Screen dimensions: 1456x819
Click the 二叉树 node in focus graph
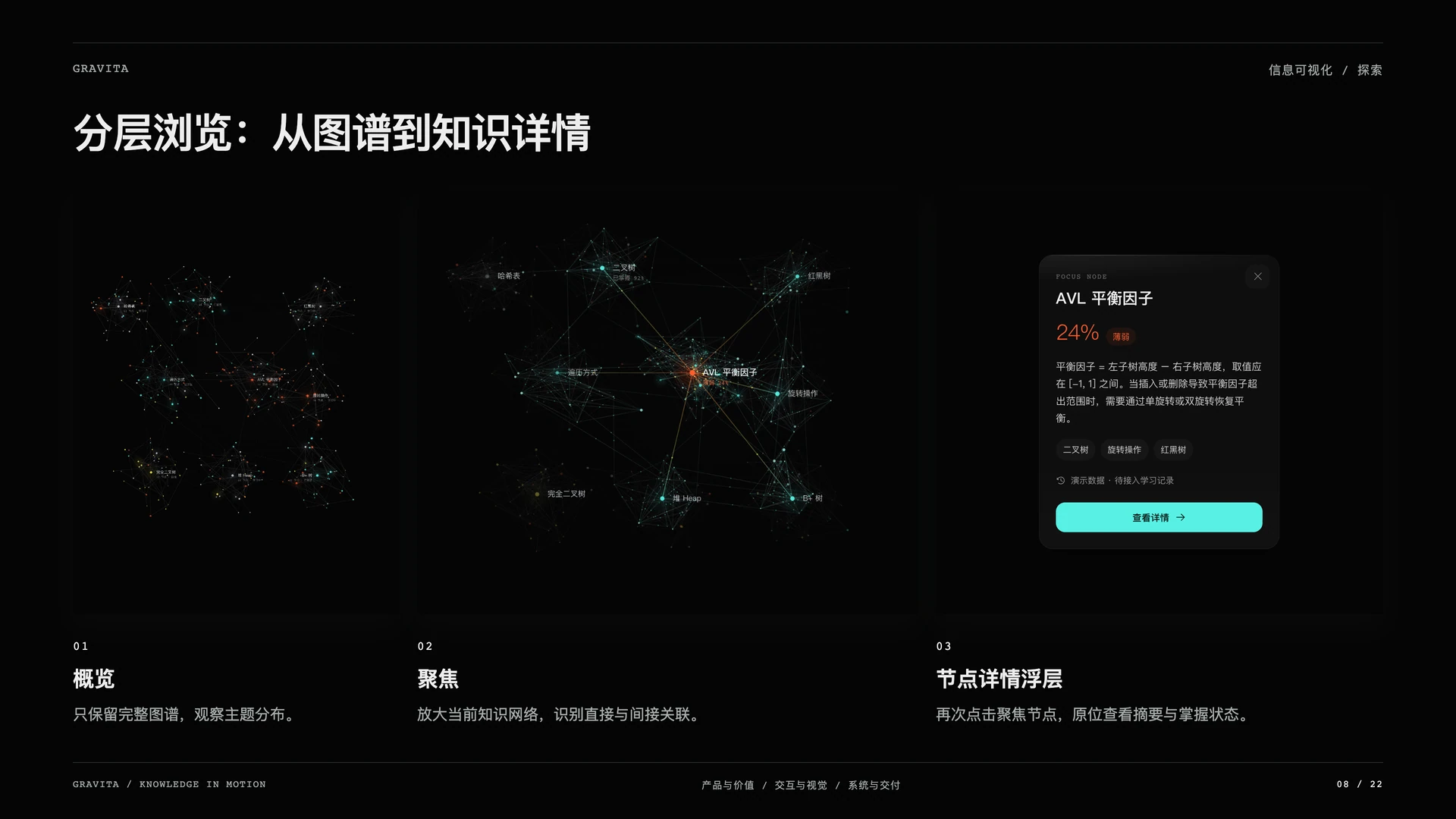603,268
